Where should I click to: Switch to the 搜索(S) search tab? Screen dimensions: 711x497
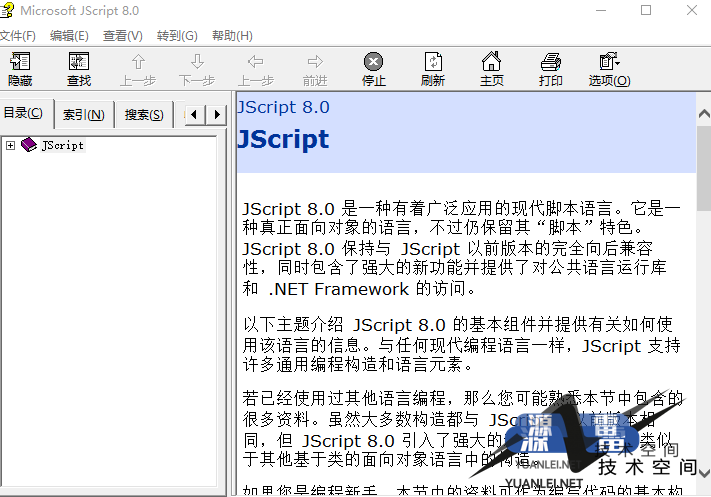pos(144,115)
